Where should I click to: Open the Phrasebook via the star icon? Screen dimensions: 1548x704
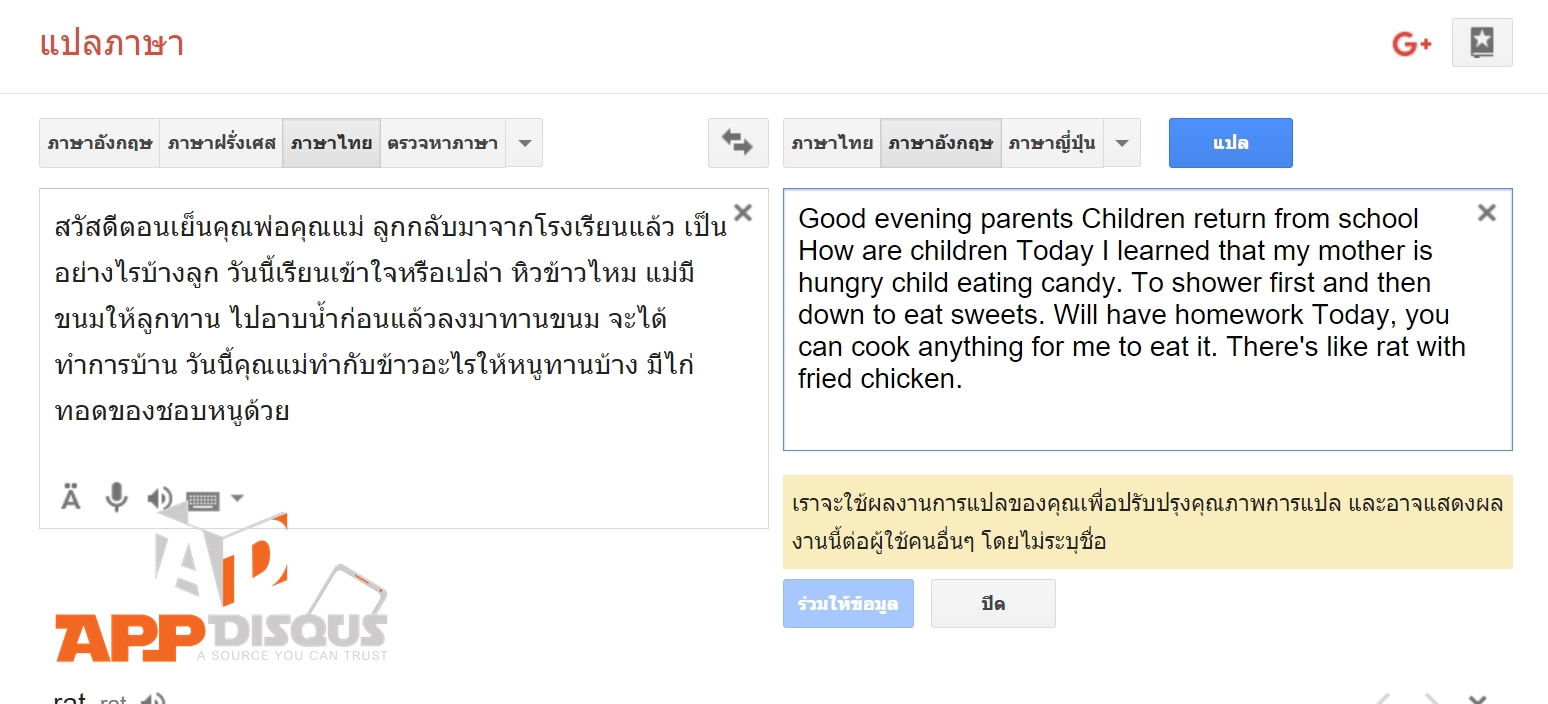pos(1482,42)
